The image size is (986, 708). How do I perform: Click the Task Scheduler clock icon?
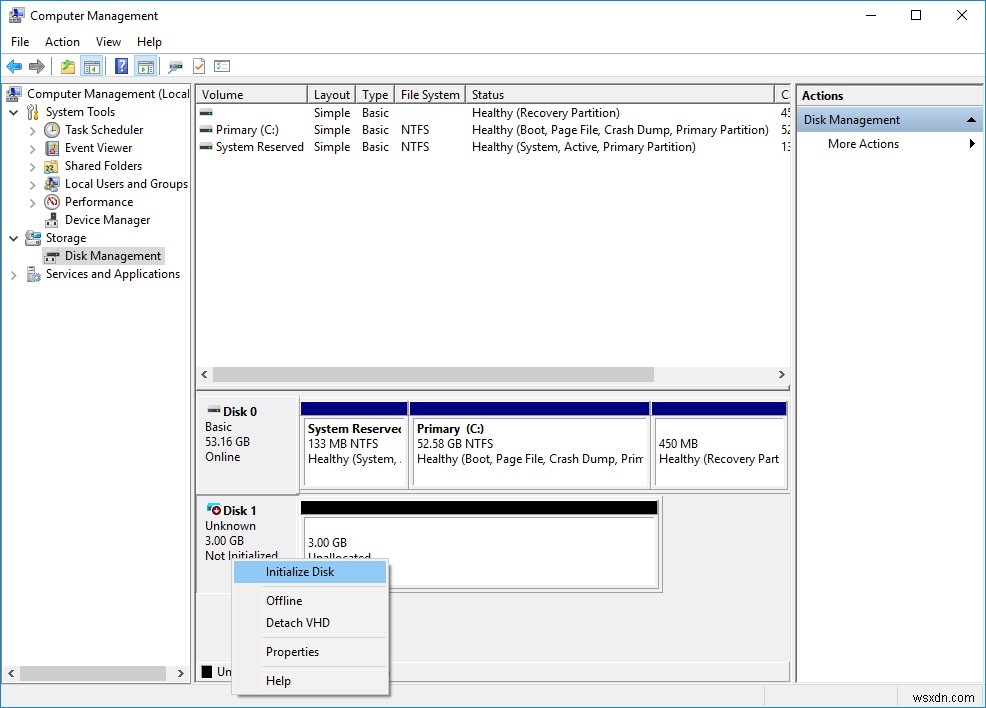pos(52,130)
